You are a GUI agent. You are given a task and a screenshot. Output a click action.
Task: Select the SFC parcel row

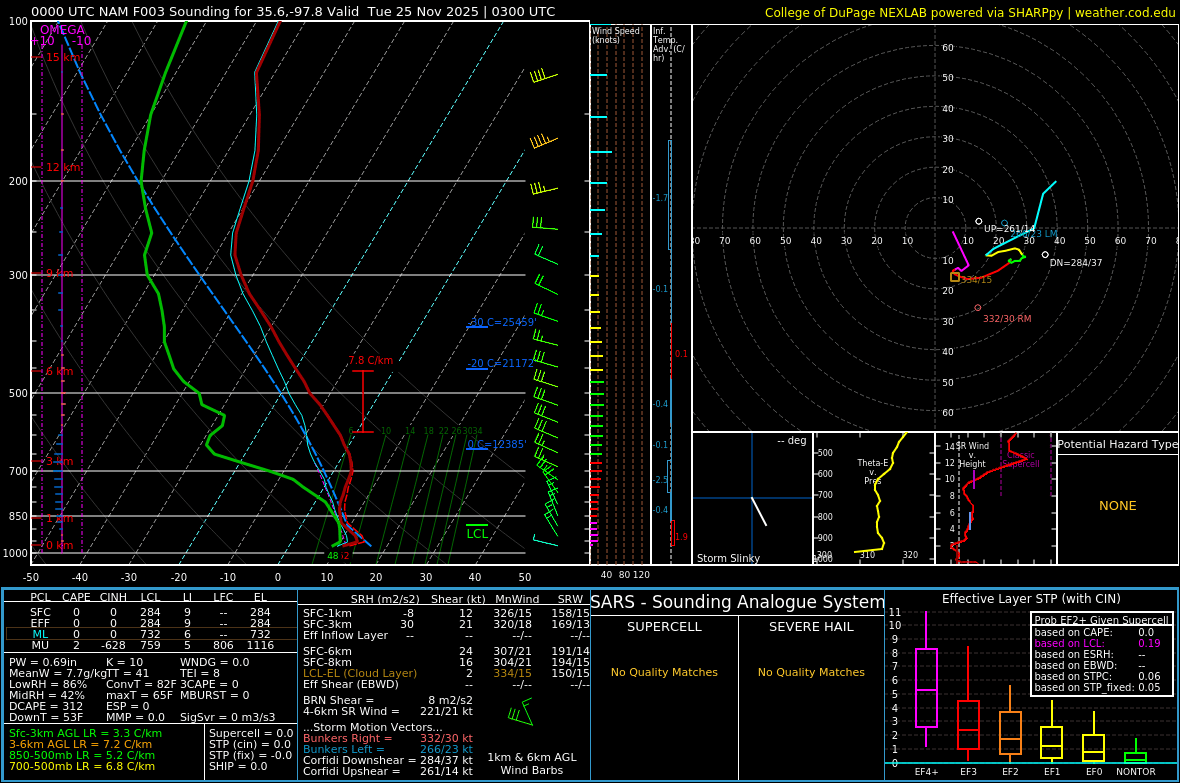[x=151, y=612]
